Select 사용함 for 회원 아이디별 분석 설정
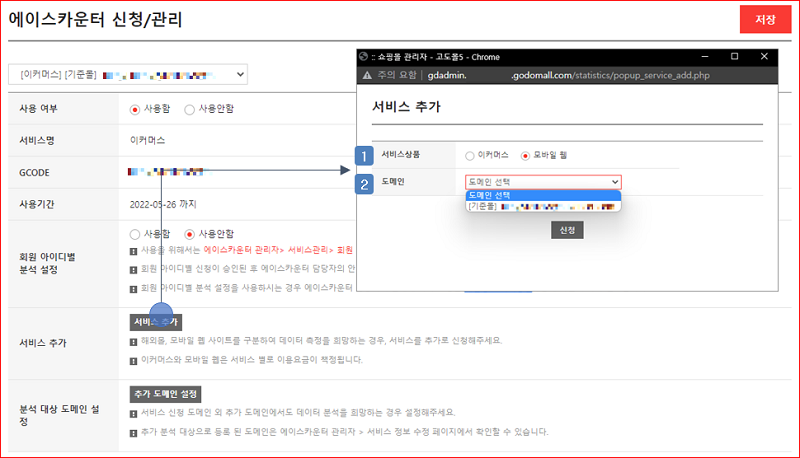This screenshot has width=800, height=458. [136, 233]
